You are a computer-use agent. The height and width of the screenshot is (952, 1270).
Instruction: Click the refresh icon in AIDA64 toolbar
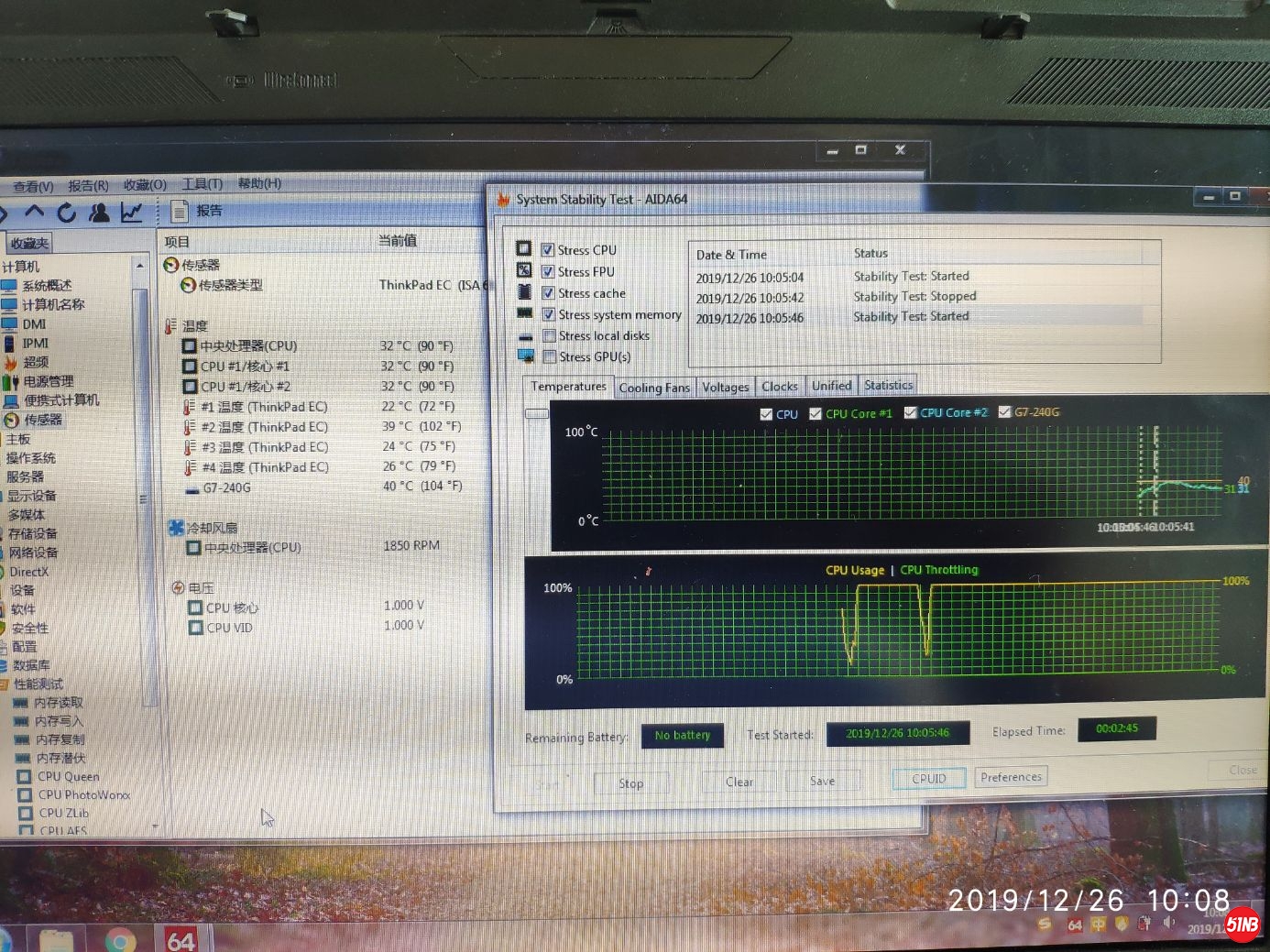click(x=66, y=213)
